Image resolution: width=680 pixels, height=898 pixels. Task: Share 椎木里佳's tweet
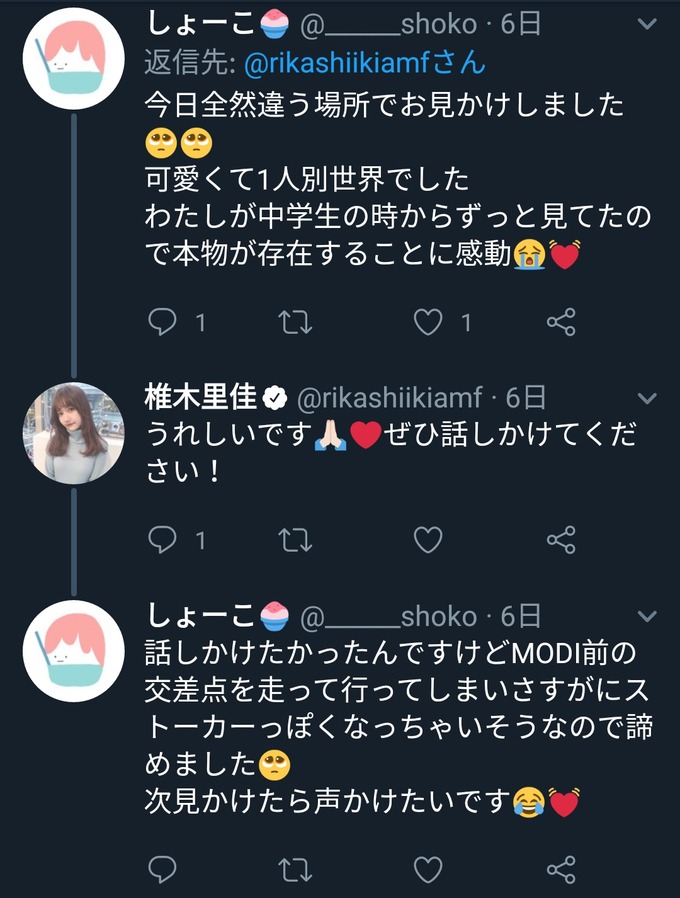[x=561, y=540]
